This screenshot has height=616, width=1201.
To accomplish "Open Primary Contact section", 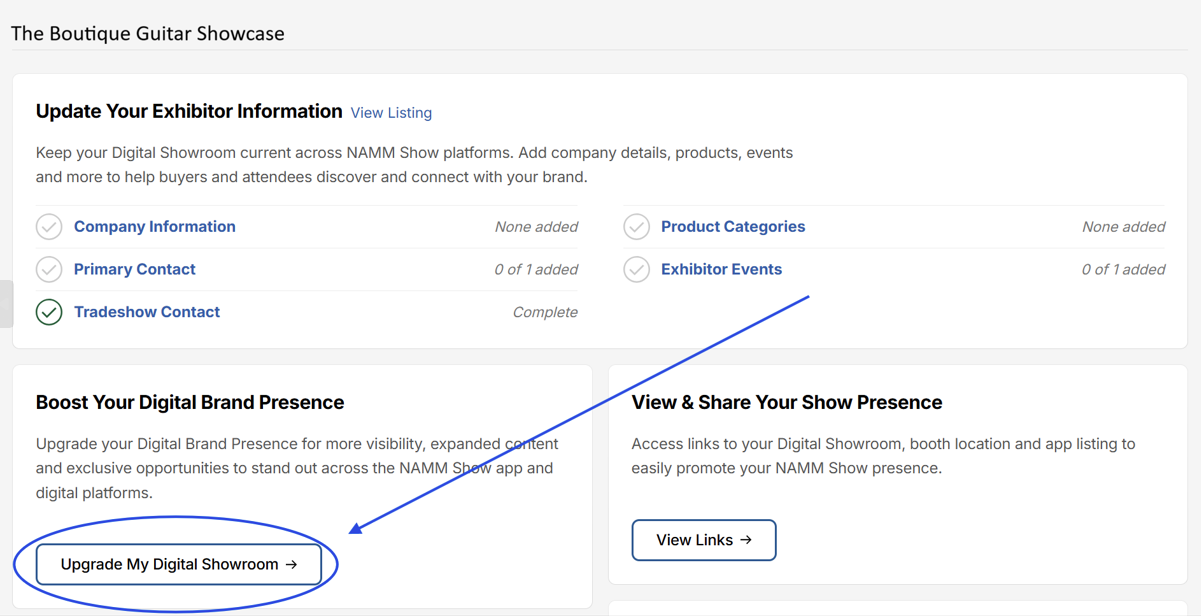I will coord(134,269).
